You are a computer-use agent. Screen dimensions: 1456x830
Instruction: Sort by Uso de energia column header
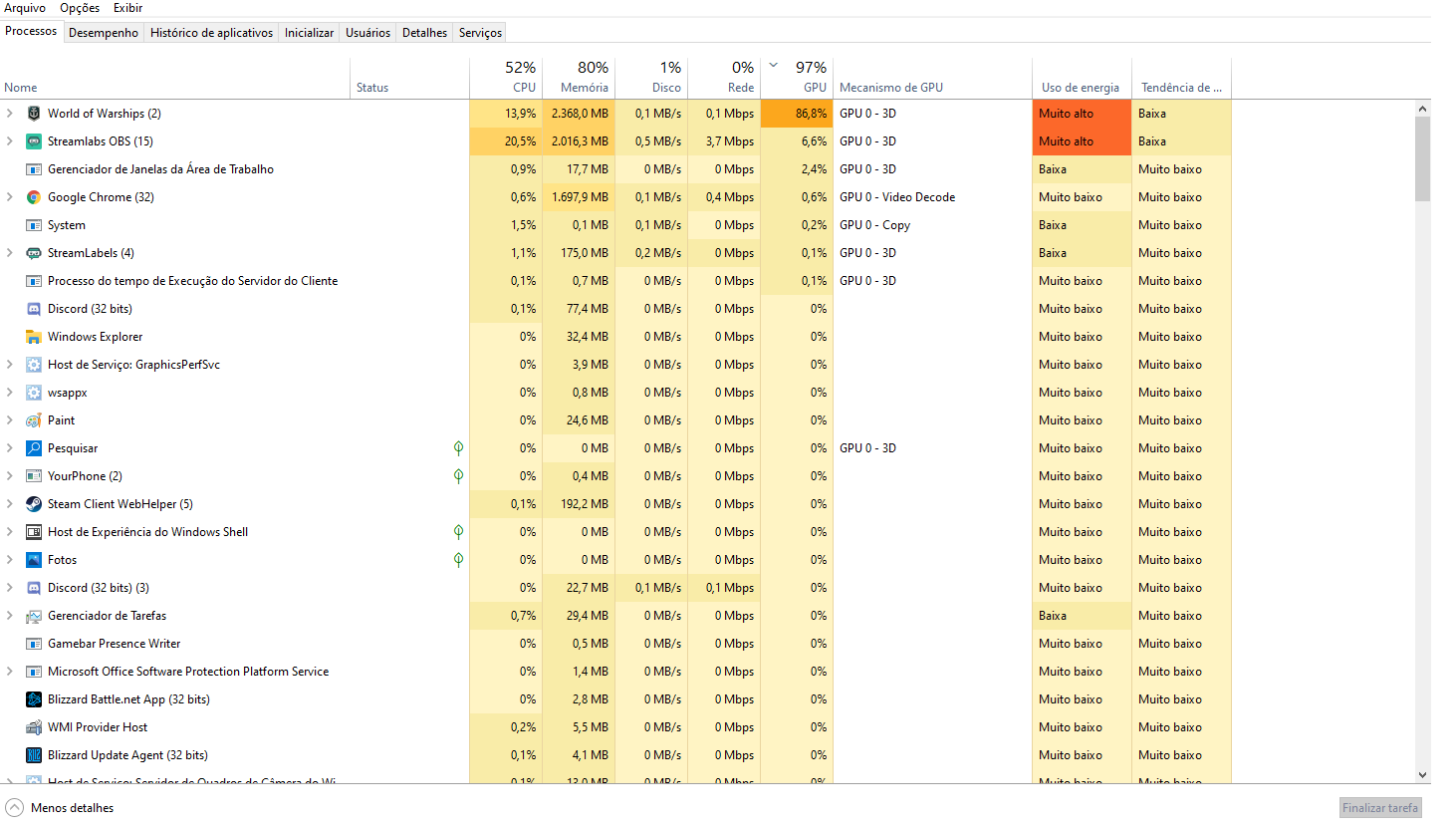1082,78
